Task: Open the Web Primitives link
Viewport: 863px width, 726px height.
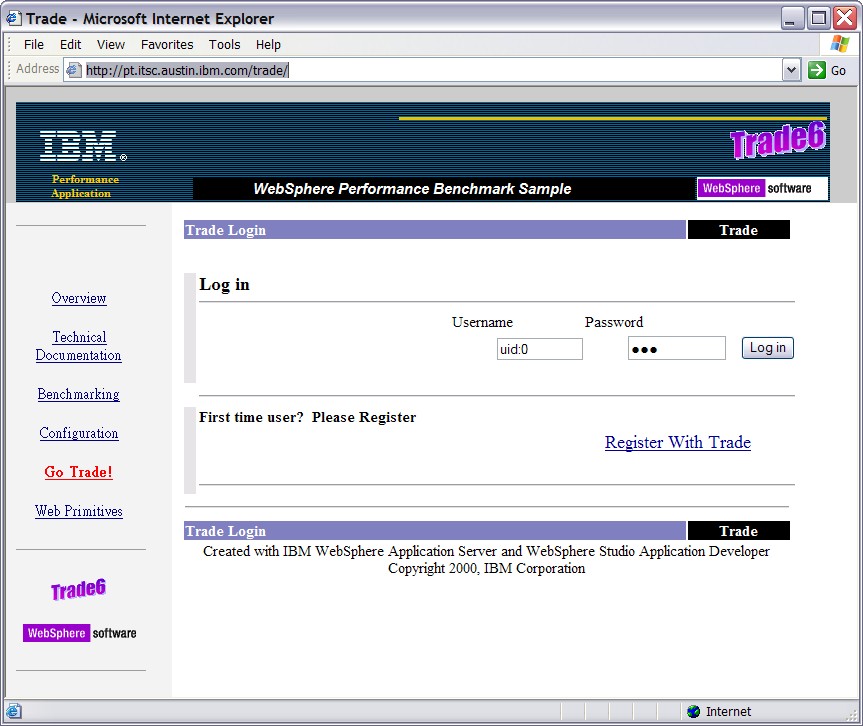Action: 79,511
